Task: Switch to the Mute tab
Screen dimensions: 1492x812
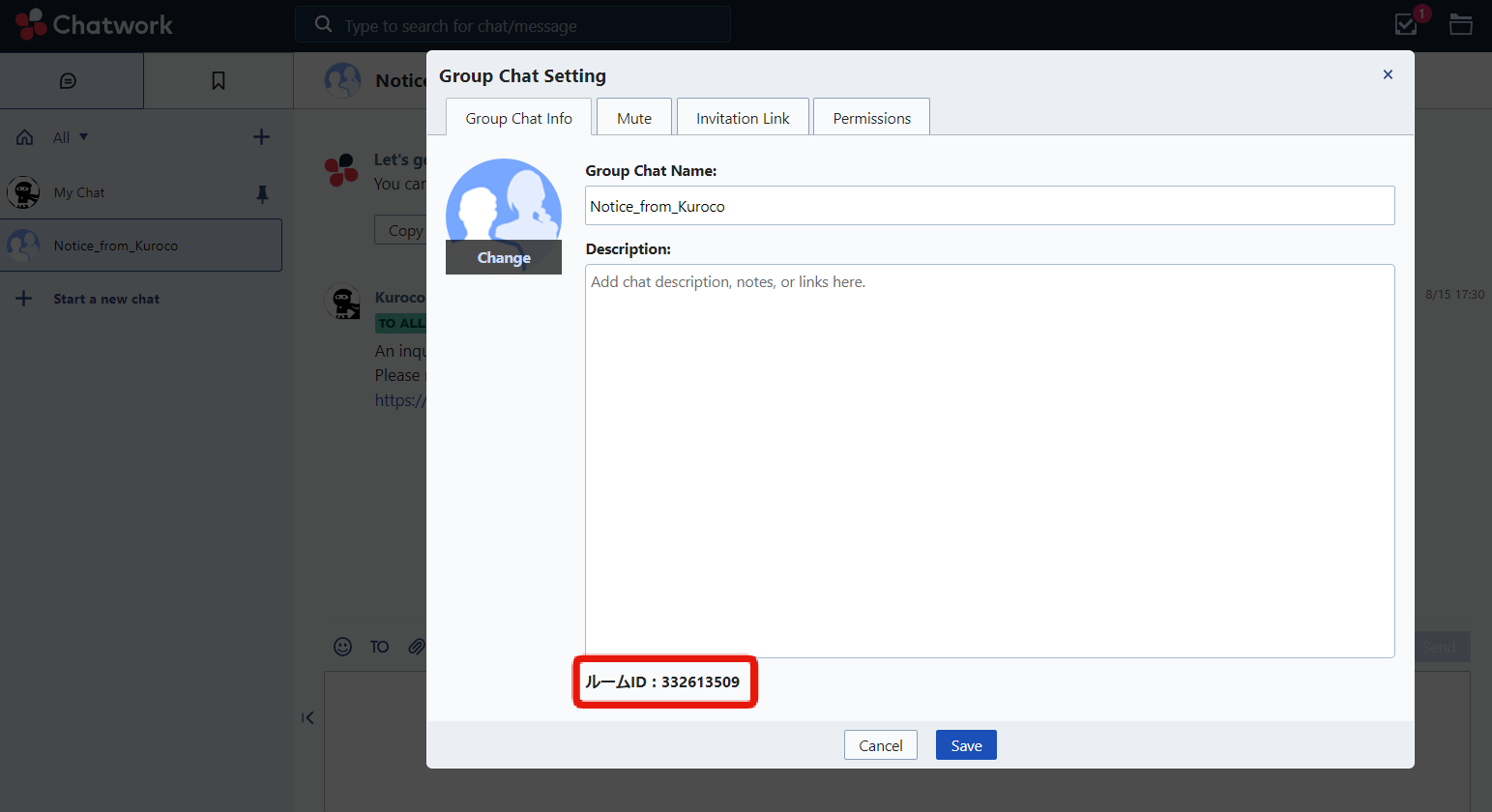Action: pyautogui.click(x=633, y=117)
